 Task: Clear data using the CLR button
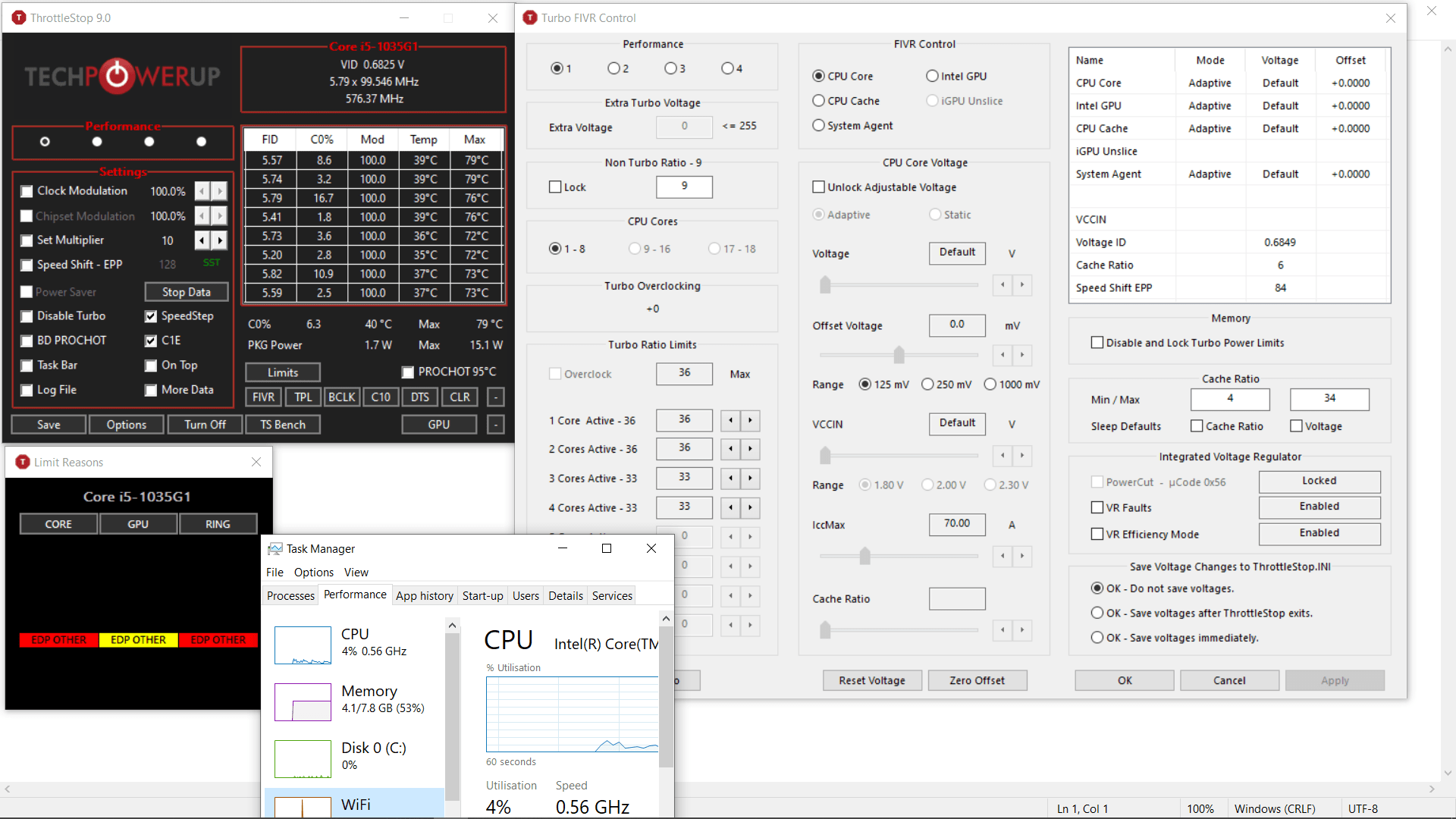(460, 397)
